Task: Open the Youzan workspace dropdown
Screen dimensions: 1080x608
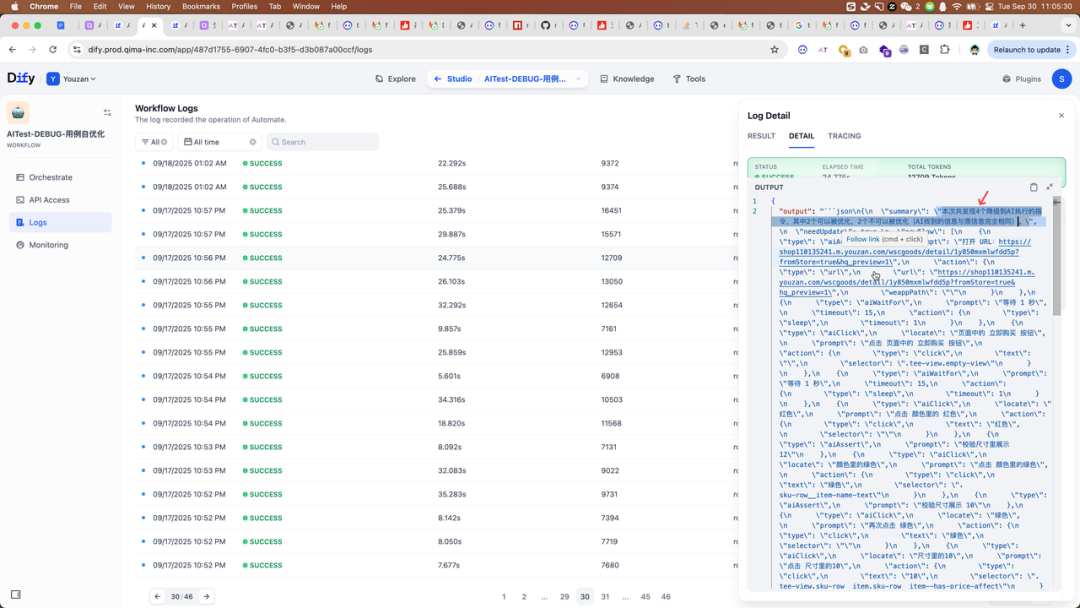Action: point(72,79)
